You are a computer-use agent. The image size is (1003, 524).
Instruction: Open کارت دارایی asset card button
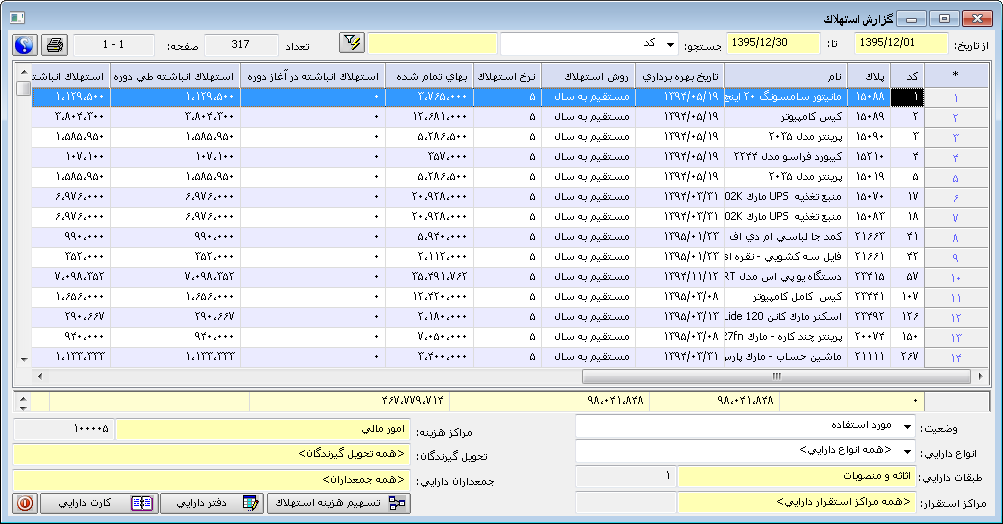coord(99,503)
